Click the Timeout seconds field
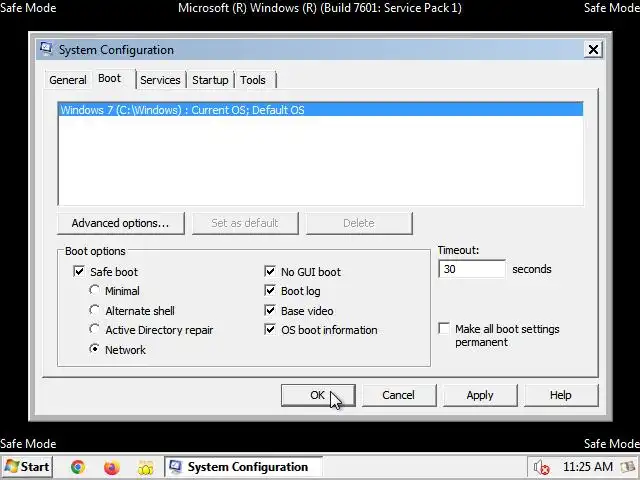 point(472,269)
